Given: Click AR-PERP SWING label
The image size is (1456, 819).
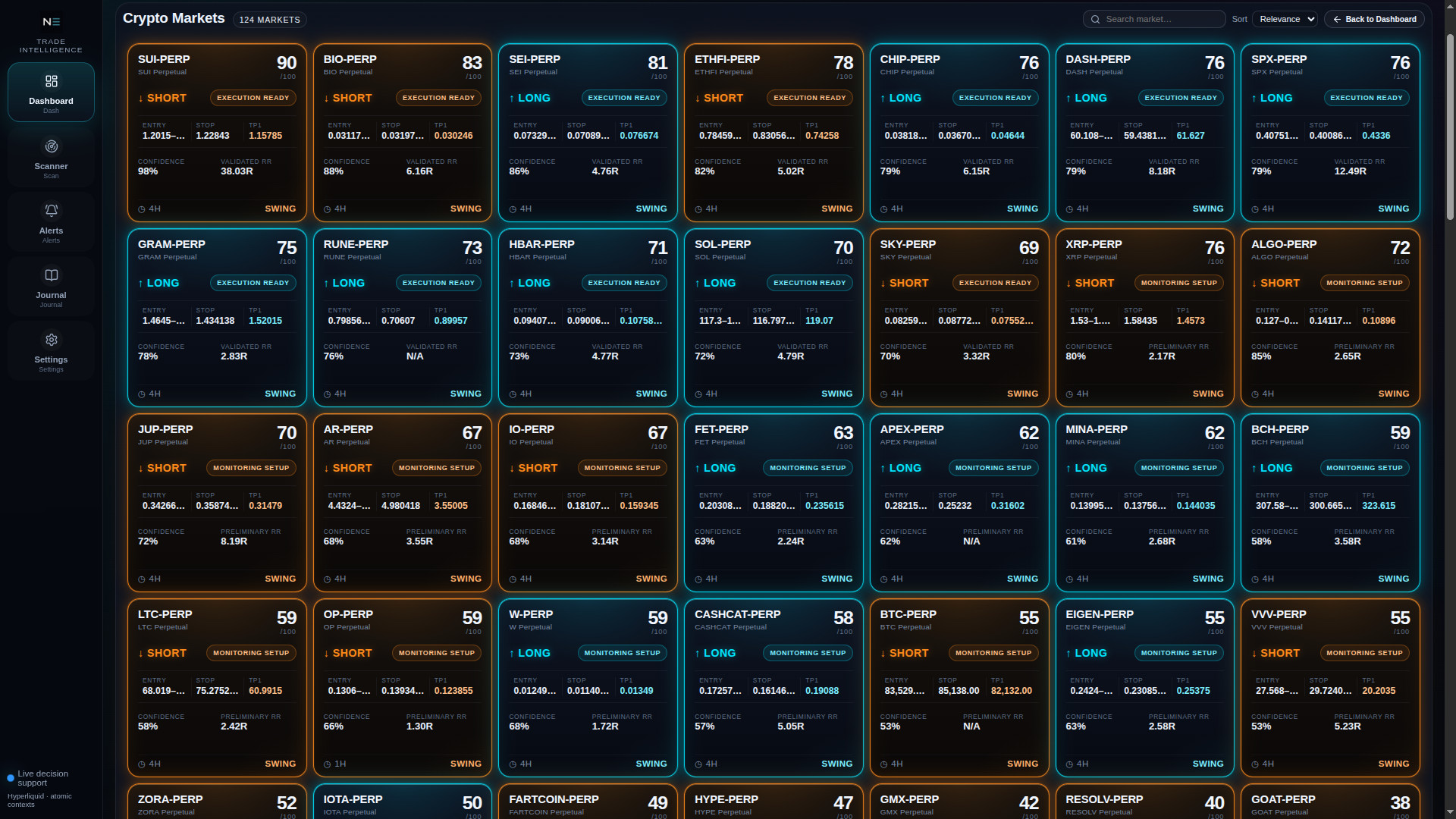Looking at the screenshot, I should pos(466,579).
